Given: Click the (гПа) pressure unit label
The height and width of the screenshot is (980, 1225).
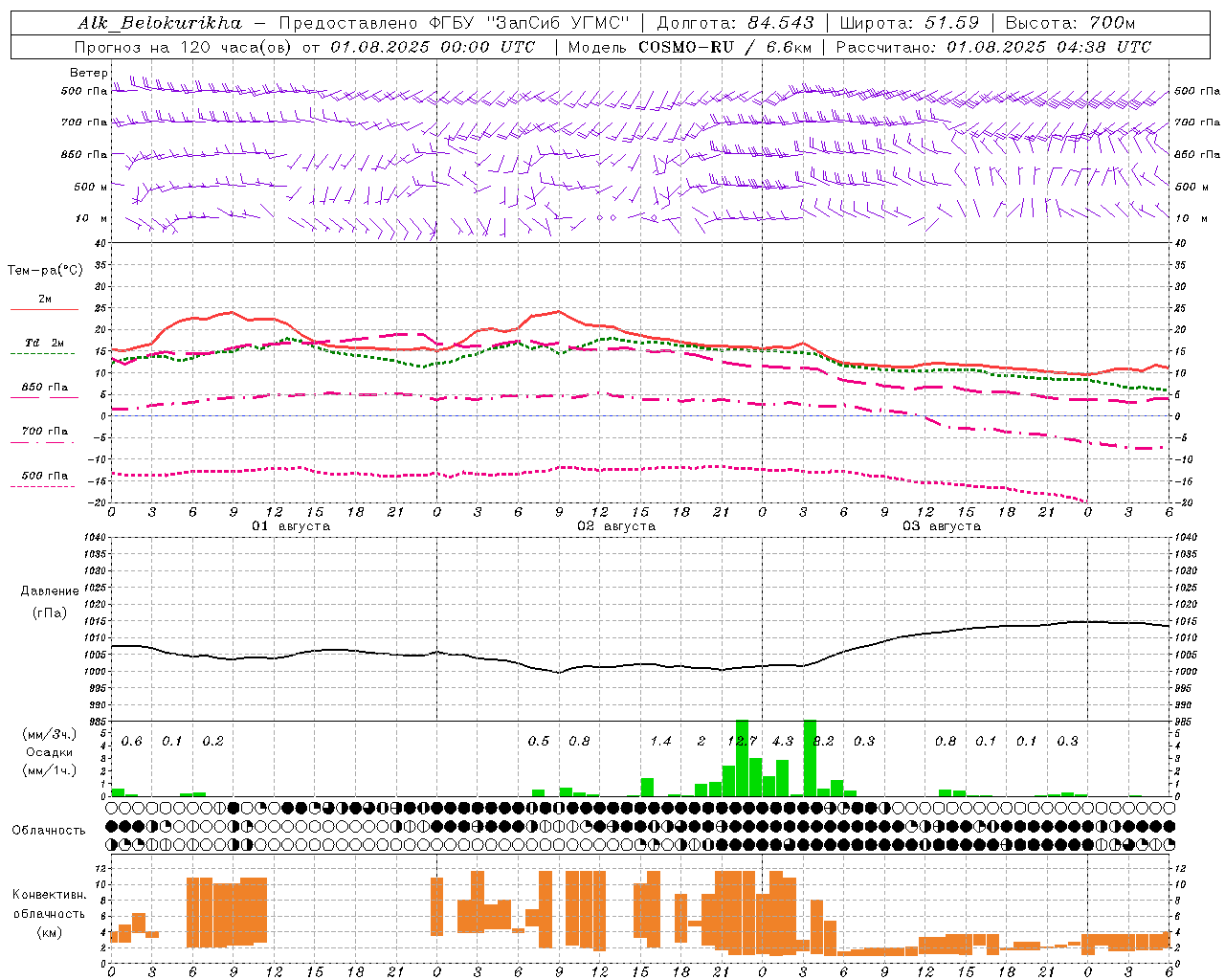Looking at the screenshot, I should coord(50,613).
